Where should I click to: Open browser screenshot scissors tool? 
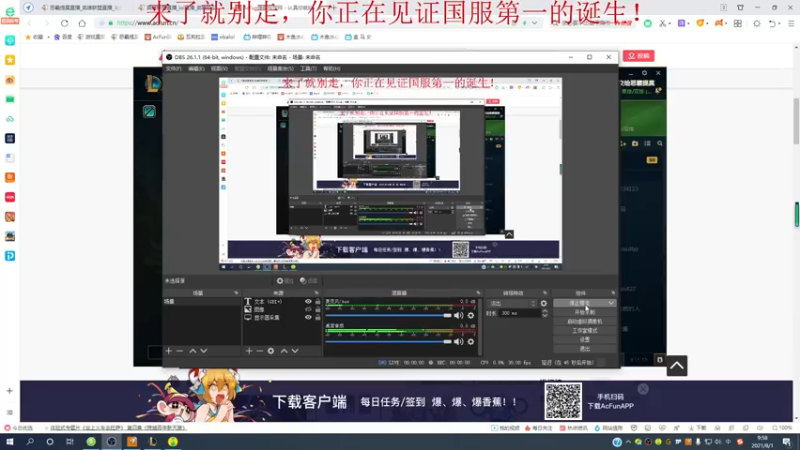(x=662, y=23)
